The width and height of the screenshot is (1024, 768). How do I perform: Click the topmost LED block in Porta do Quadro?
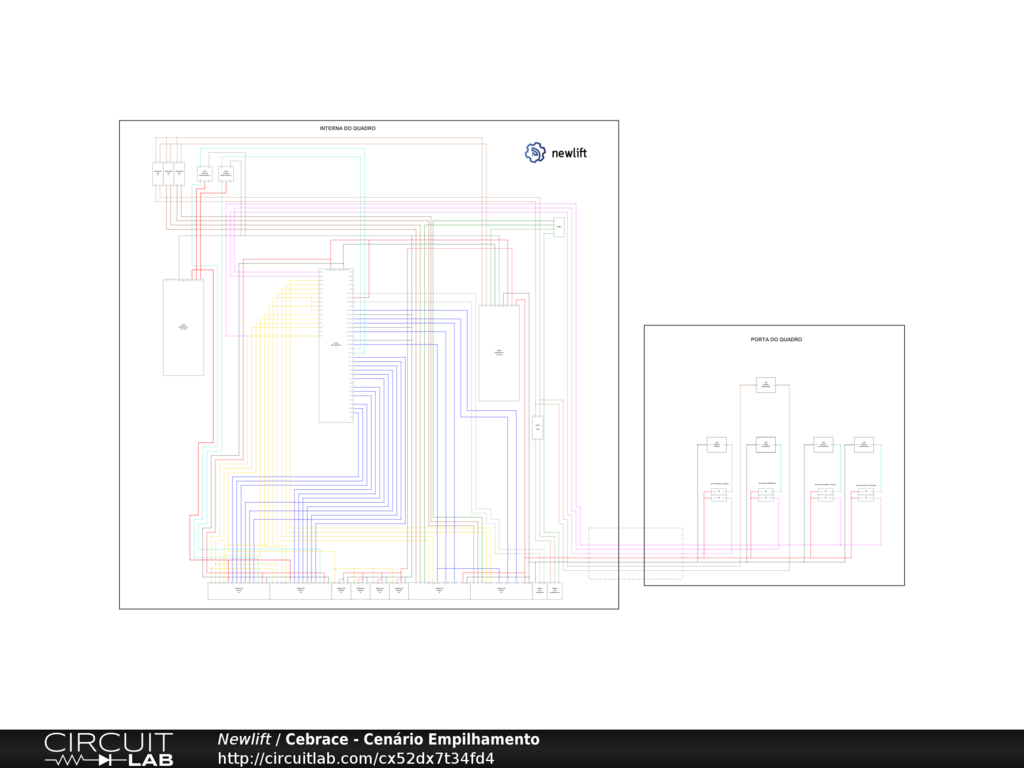coord(766,385)
